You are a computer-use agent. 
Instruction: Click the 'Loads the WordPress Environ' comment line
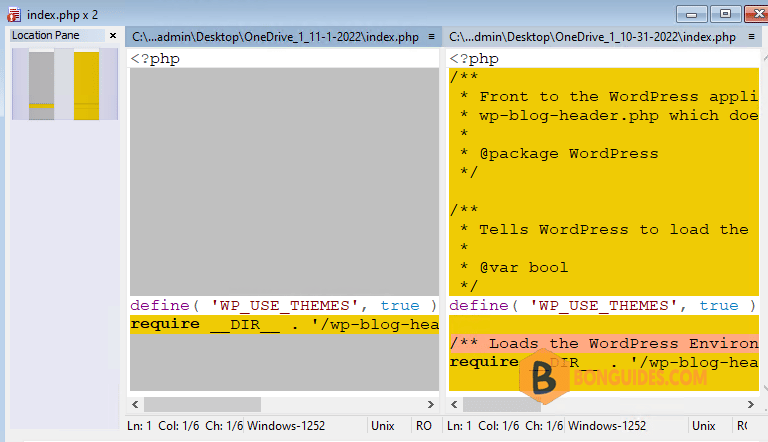(603, 344)
